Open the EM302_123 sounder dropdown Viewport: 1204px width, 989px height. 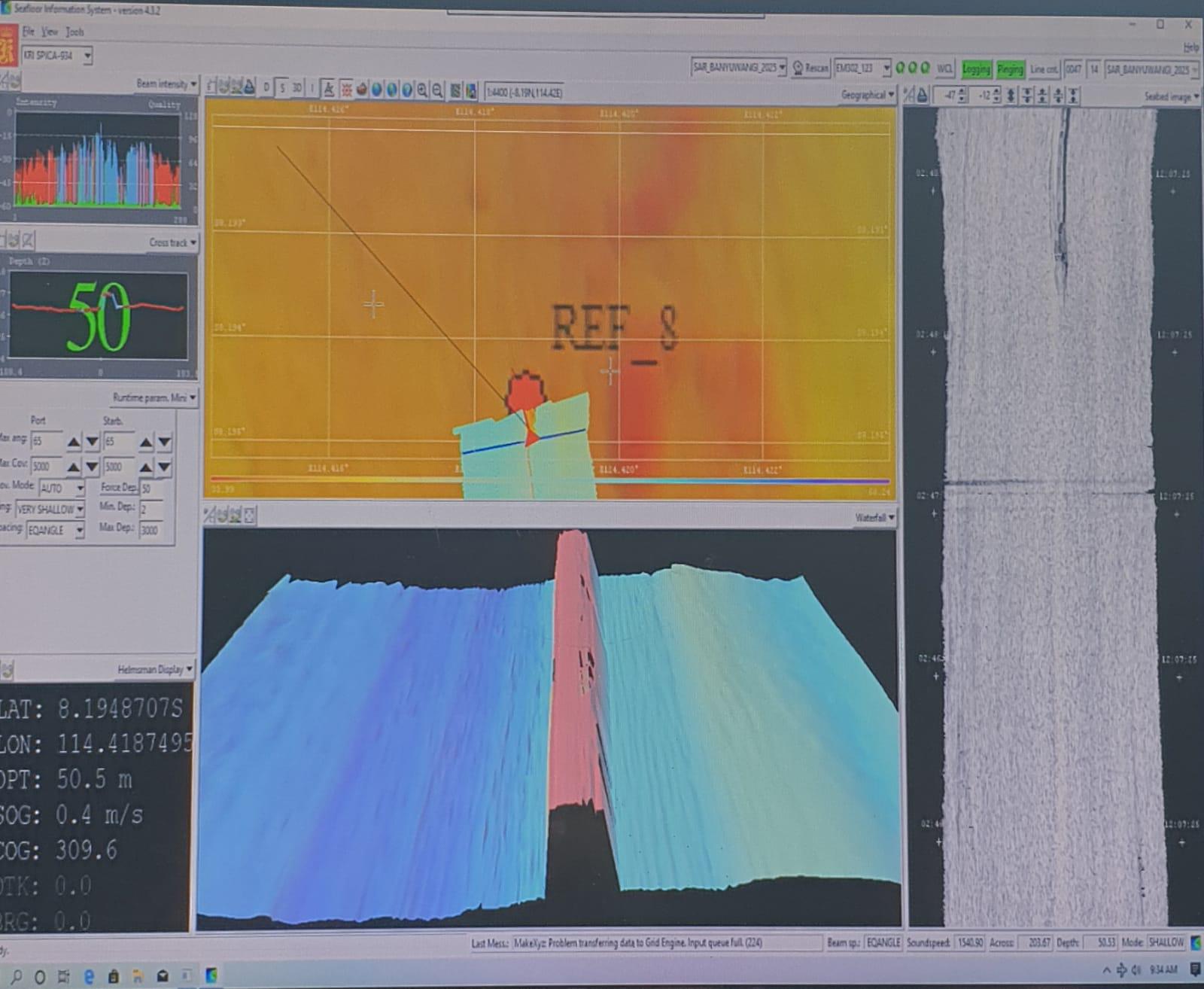(x=862, y=68)
